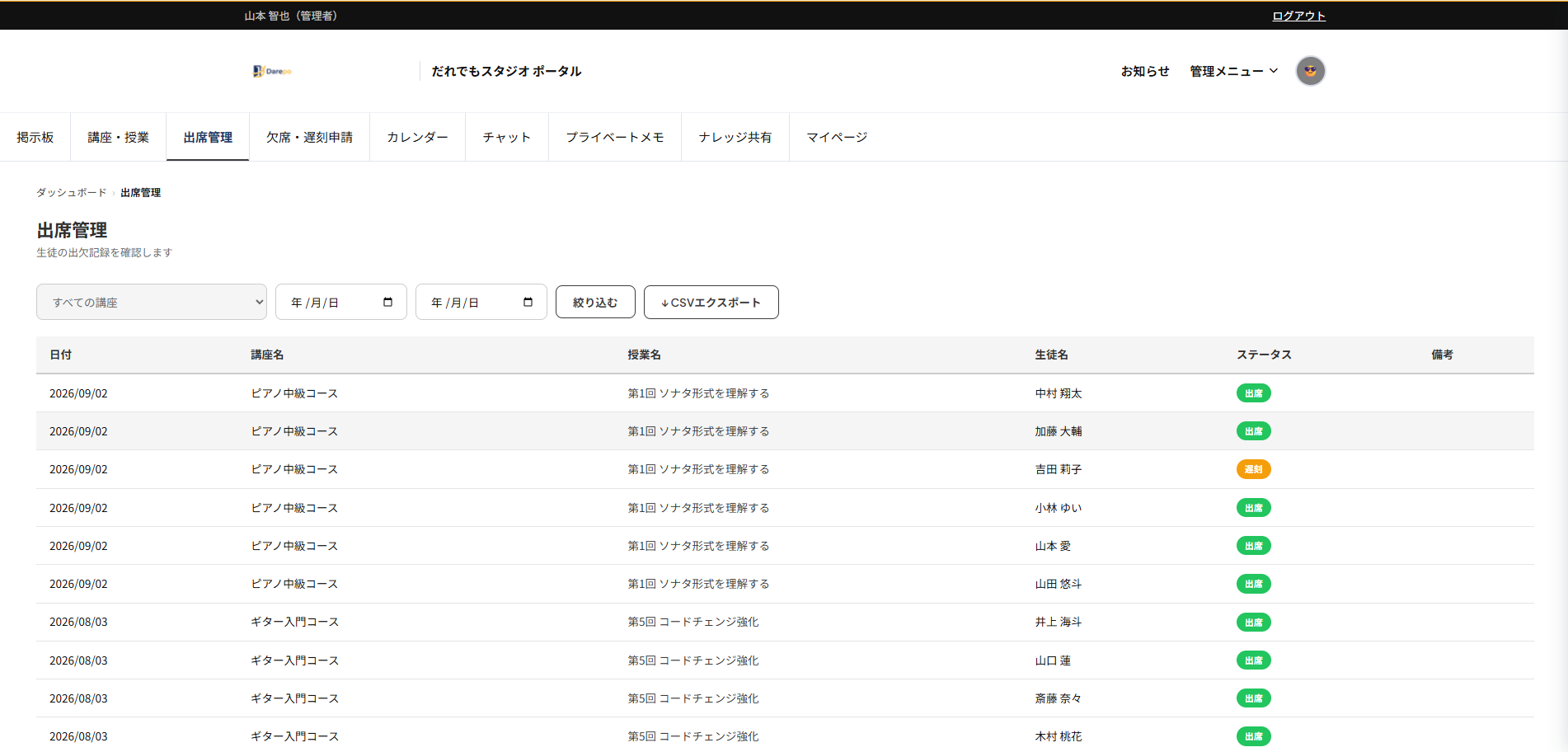The height and width of the screenshot is (752, 1568).
Task: Select student name 木村 桃花
Action: (x=1059, y=736)
